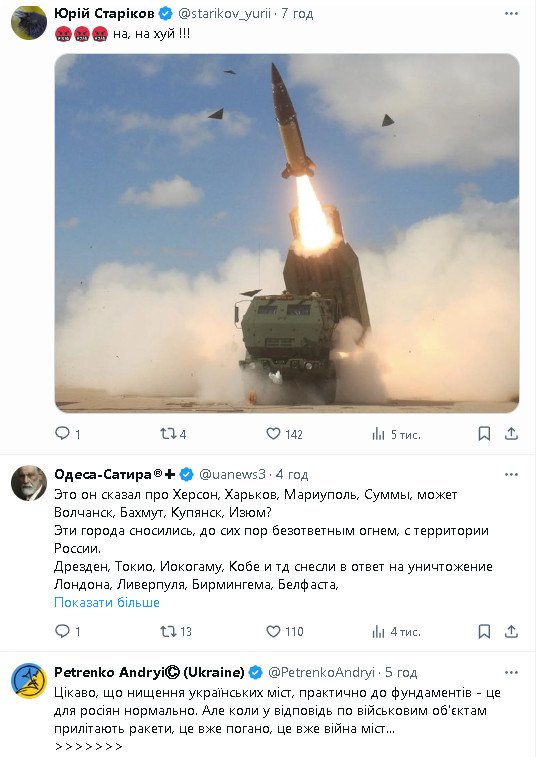Open more options for Petrenko Andryi's tweet

coord(511,673)
